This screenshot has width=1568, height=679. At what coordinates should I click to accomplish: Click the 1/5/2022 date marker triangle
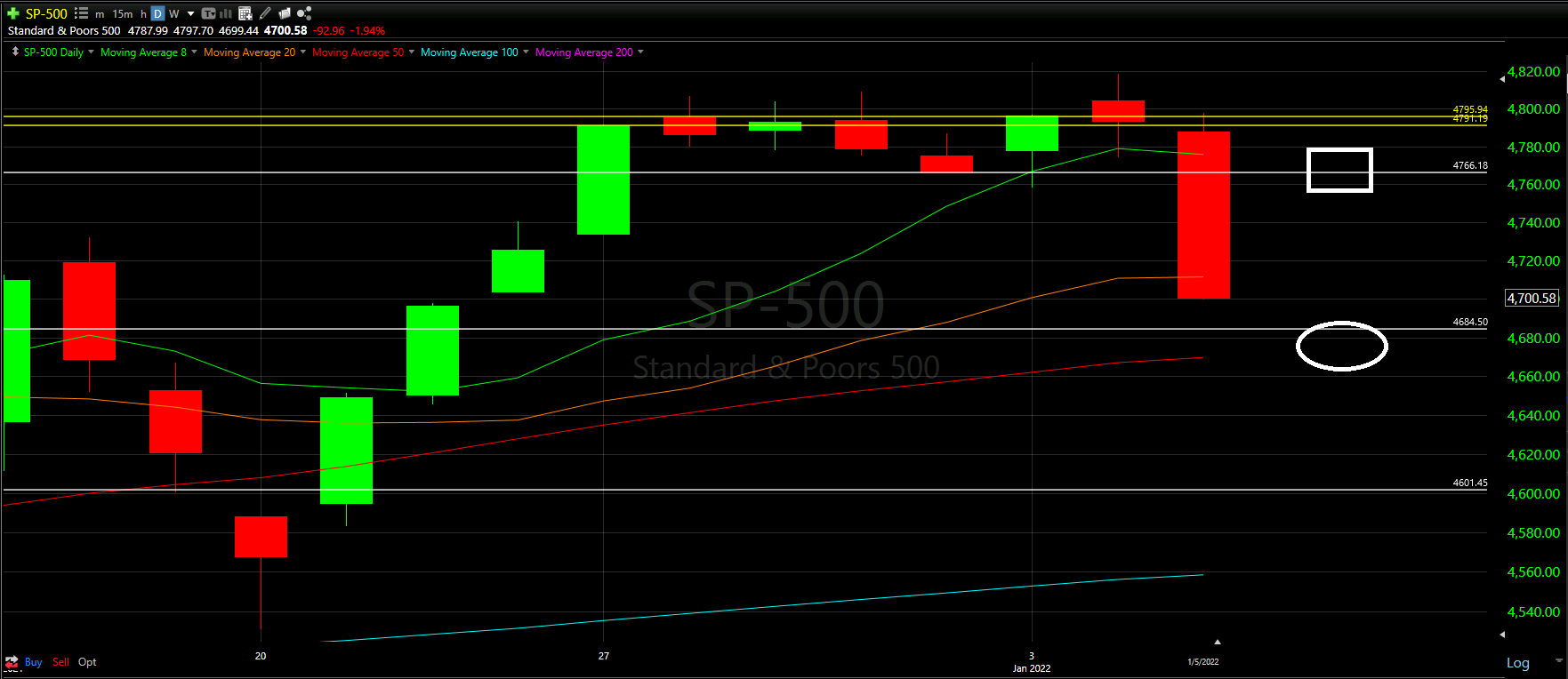[1218, 642]
